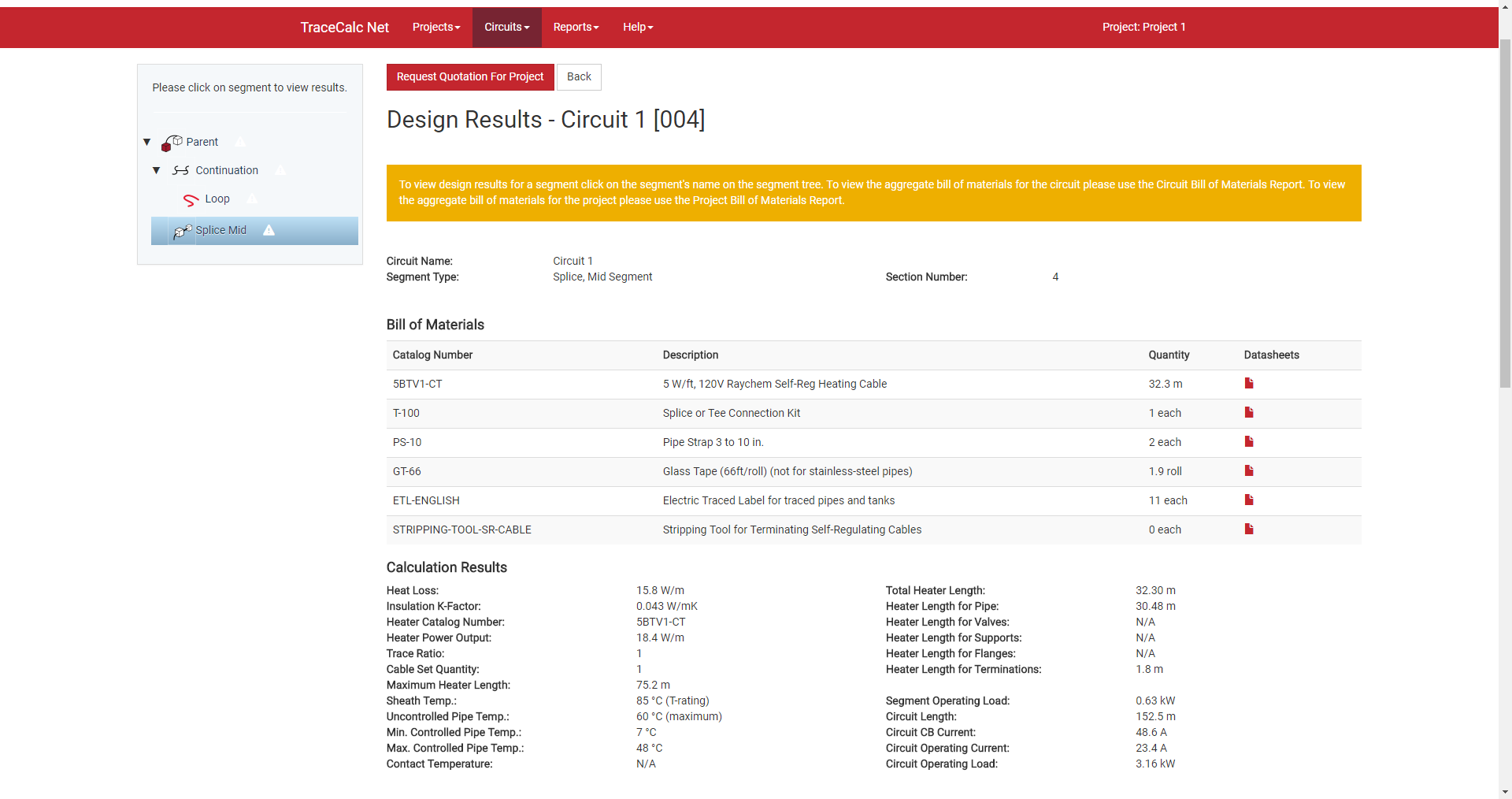Open the ETL-ENGLISH label datasheet icon

1248,500
